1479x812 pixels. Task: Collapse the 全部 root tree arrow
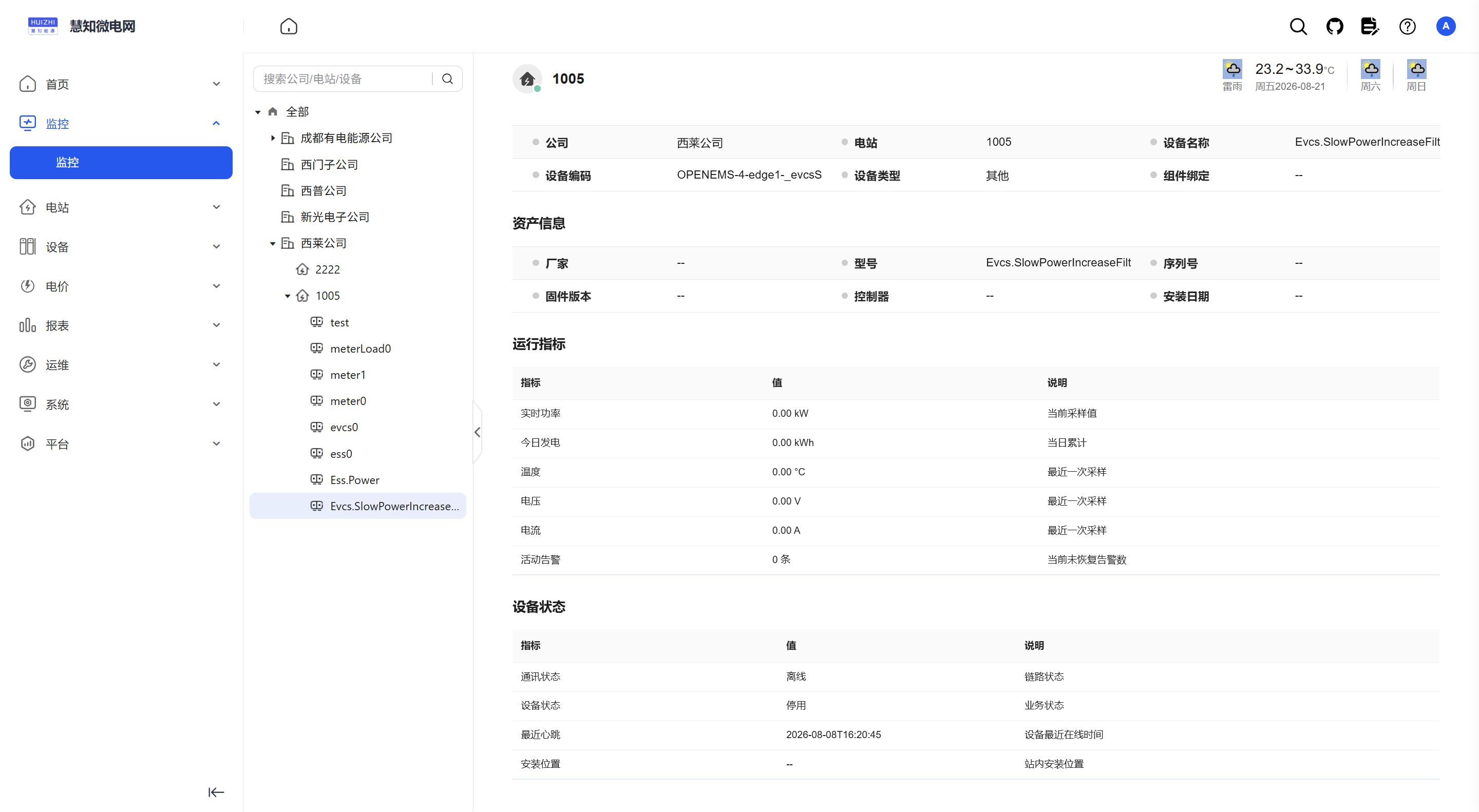pos(258,112)
